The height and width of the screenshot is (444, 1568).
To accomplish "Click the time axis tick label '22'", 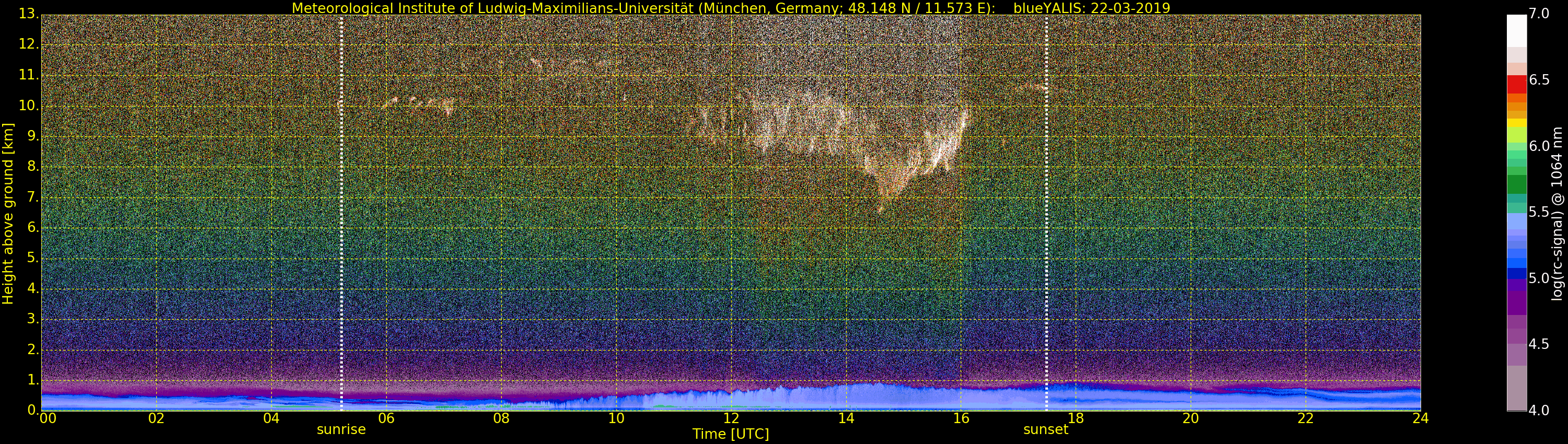I will click(1306, 418).
